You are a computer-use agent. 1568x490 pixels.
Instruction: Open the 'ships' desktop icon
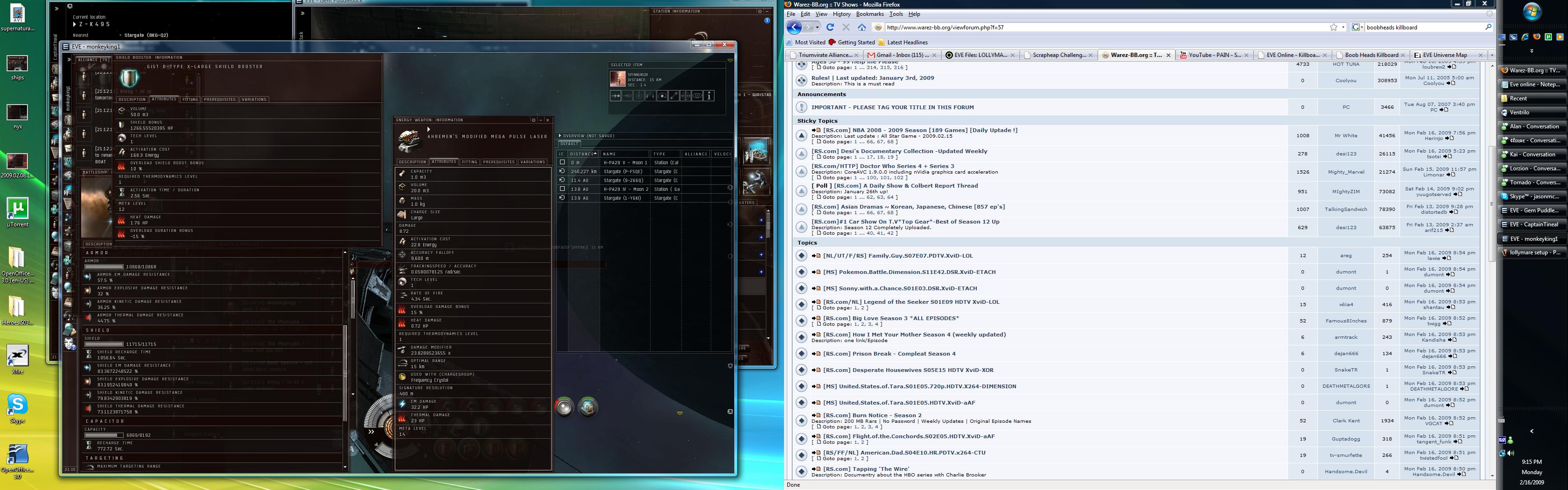18,68
